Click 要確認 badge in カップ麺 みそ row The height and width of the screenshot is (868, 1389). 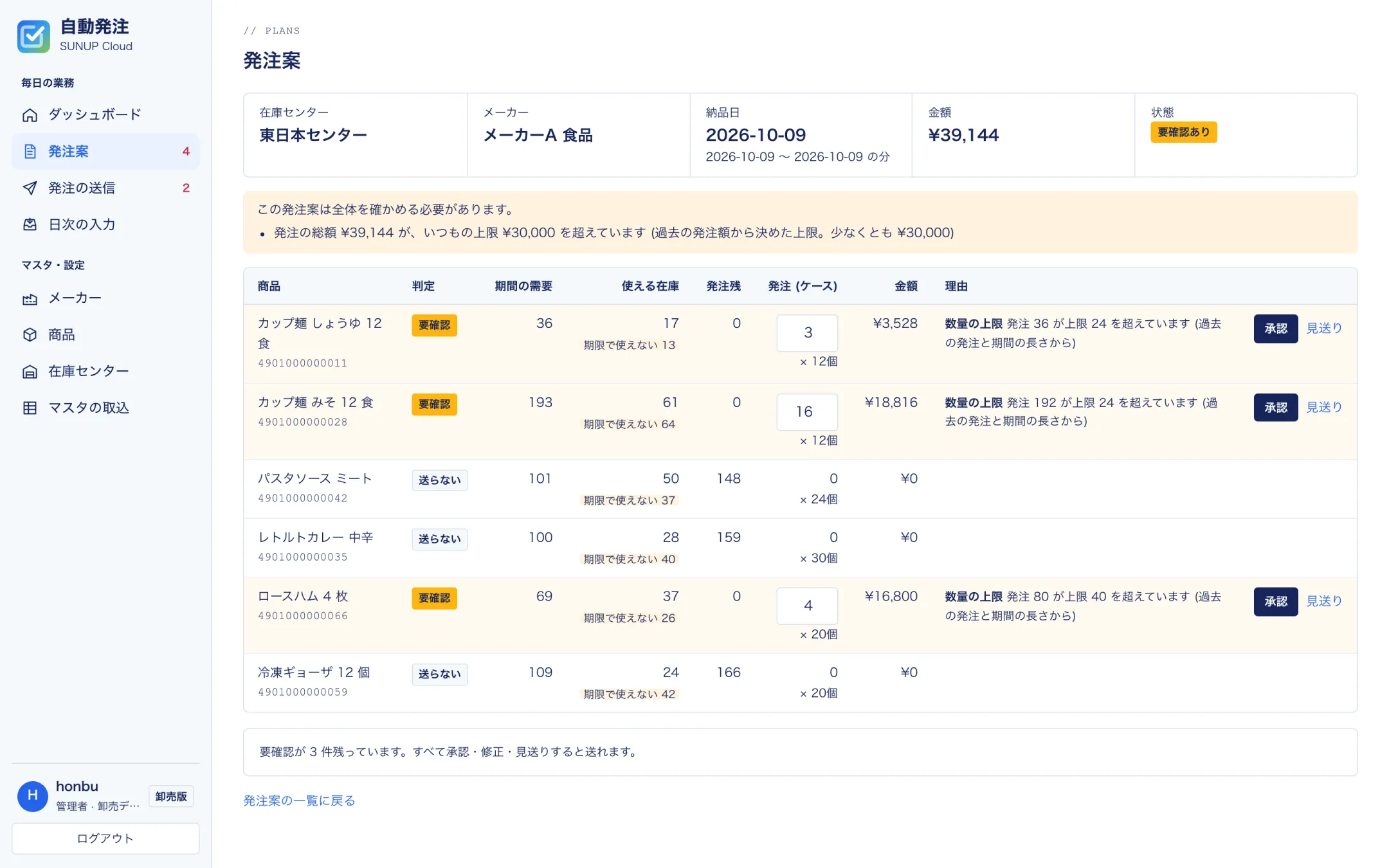[x=434, y=404]
